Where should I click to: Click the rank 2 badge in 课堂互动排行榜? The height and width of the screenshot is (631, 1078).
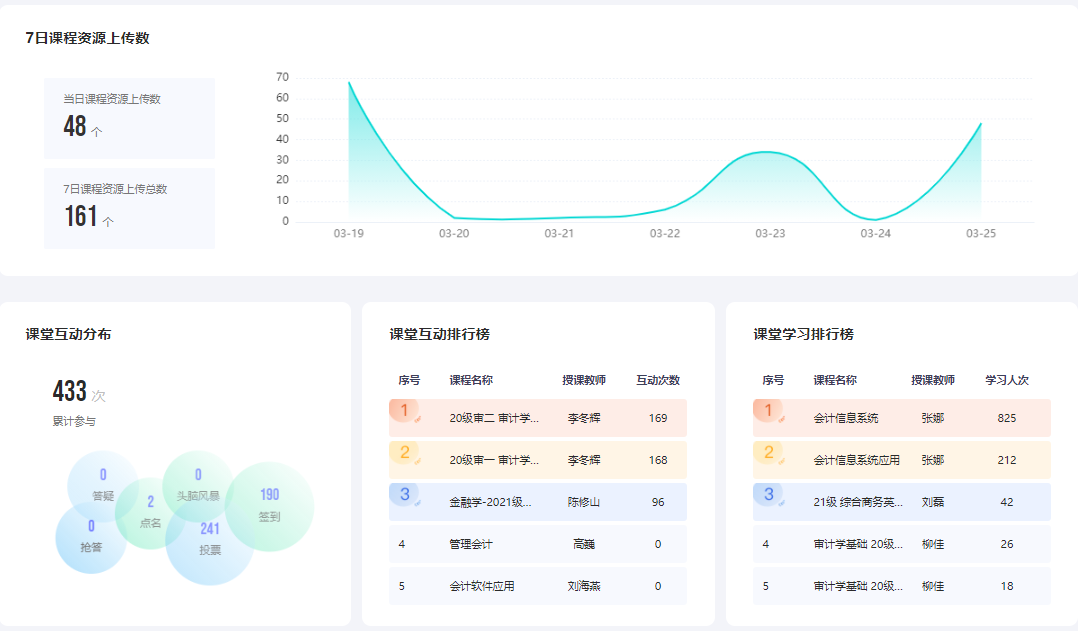coord(405,453)
